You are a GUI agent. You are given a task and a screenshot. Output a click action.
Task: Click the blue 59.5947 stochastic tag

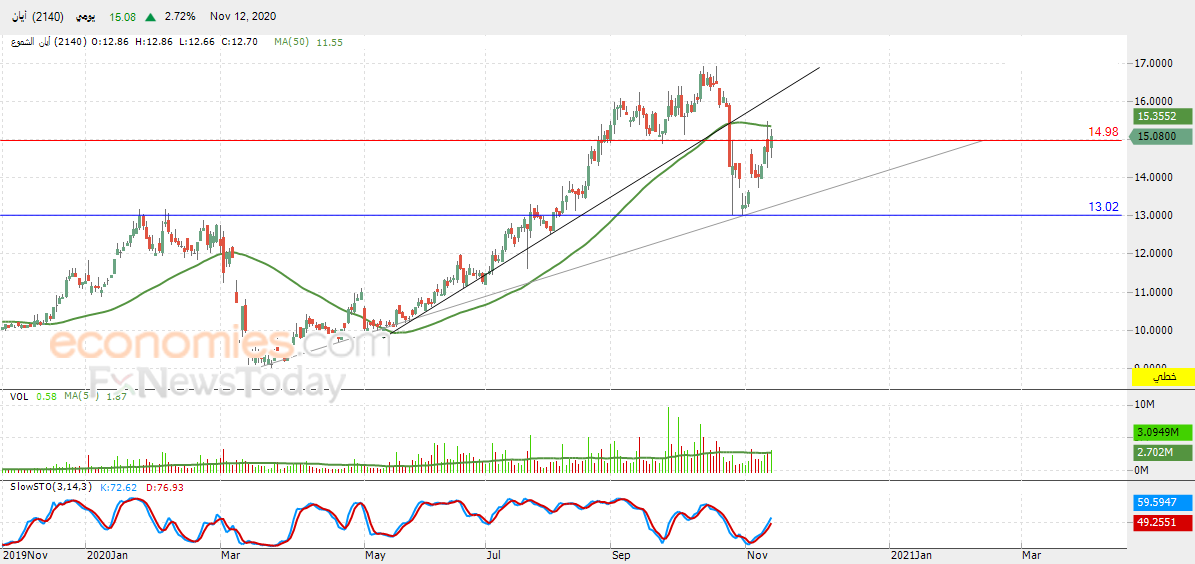click(x=1160, y=503)
